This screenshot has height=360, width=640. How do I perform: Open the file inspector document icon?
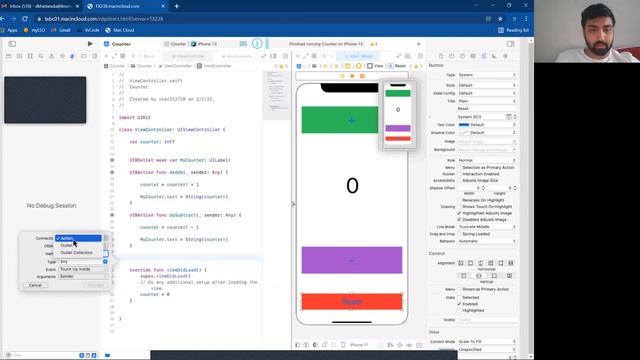[441, 56]
